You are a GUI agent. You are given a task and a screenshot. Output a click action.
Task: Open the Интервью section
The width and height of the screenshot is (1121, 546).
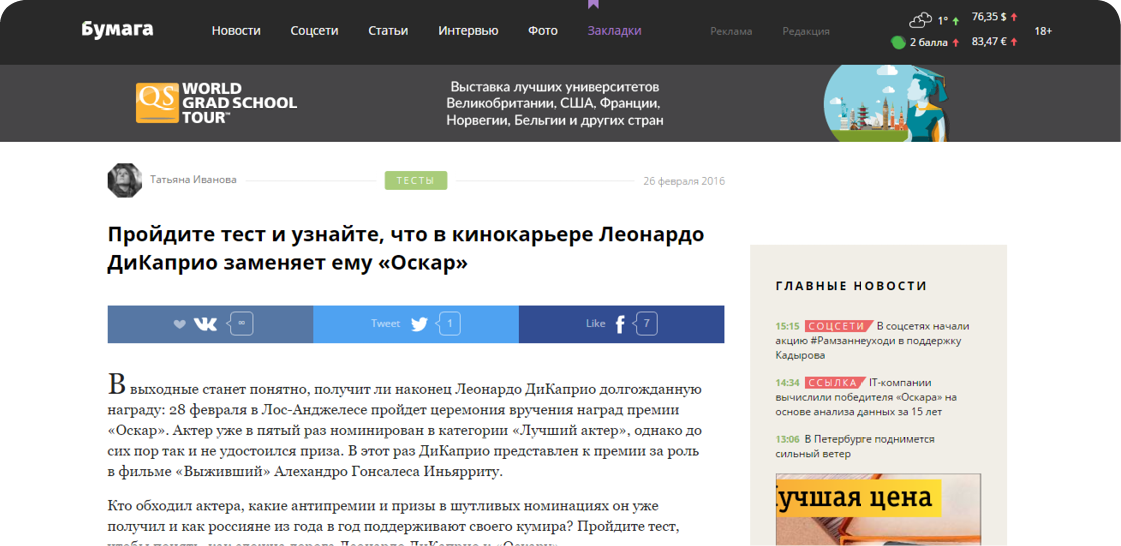click(468, 31)
